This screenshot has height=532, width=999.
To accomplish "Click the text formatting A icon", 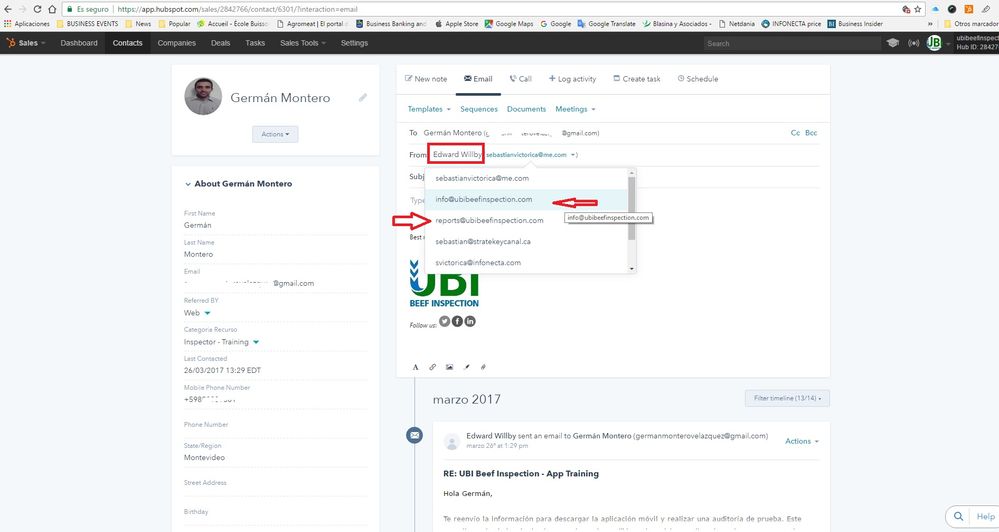I will pos(415,367).
